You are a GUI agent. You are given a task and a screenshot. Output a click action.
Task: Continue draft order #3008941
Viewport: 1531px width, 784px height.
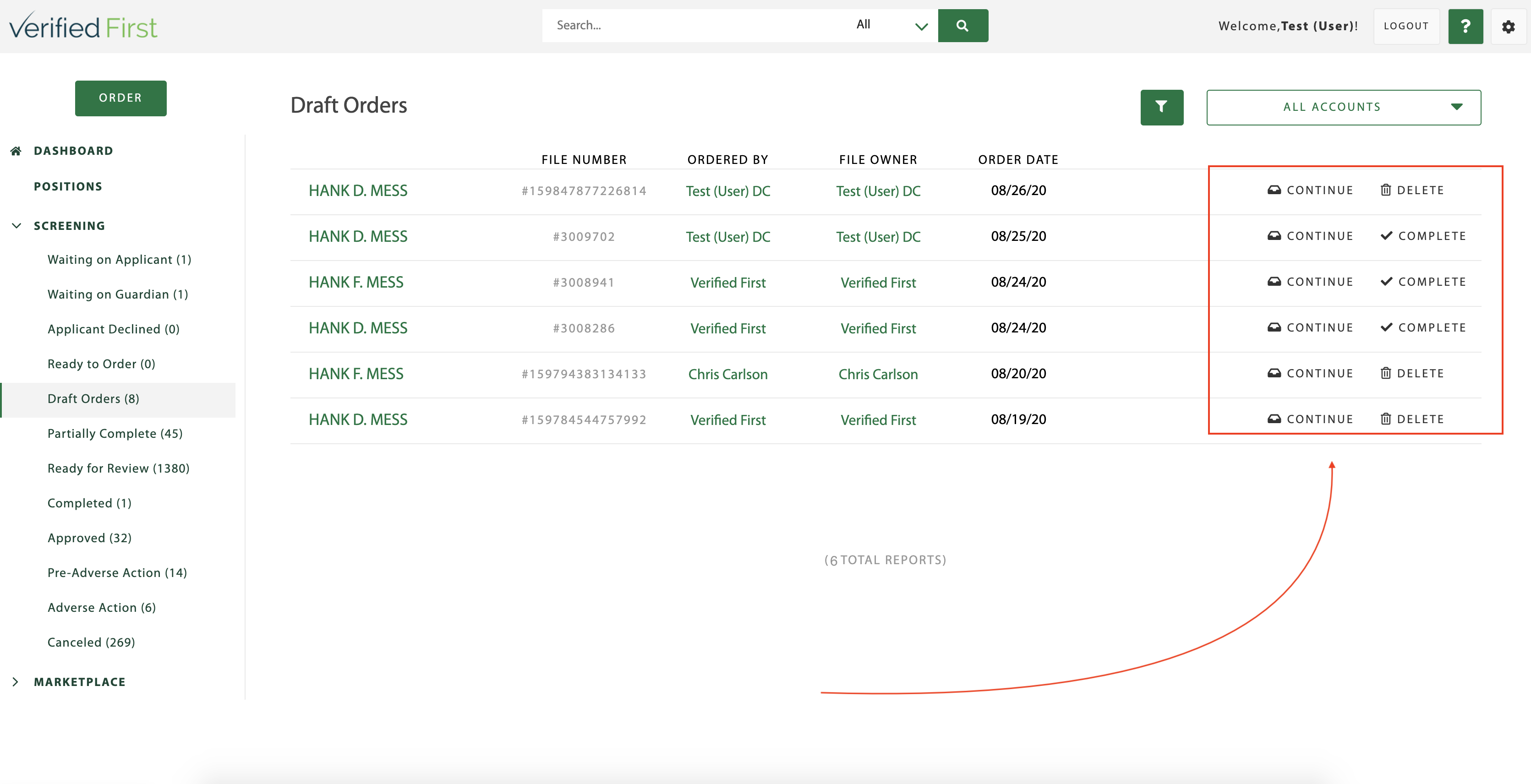pyautogui.click(x=1310, y=282)
